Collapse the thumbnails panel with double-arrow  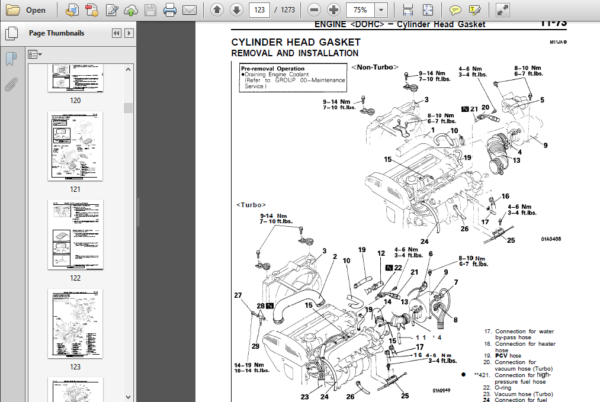coord(116,33)
